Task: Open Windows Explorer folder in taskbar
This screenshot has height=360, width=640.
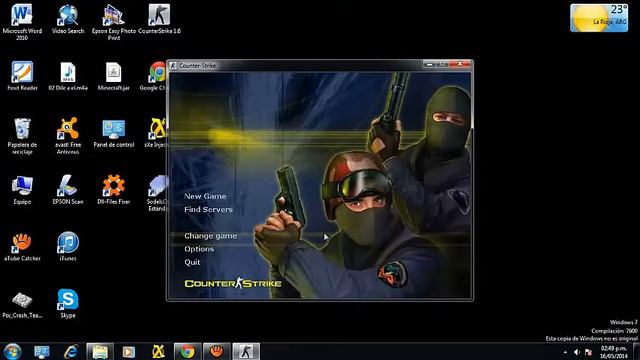Action: pyautogui.click(x=100, y=351)
